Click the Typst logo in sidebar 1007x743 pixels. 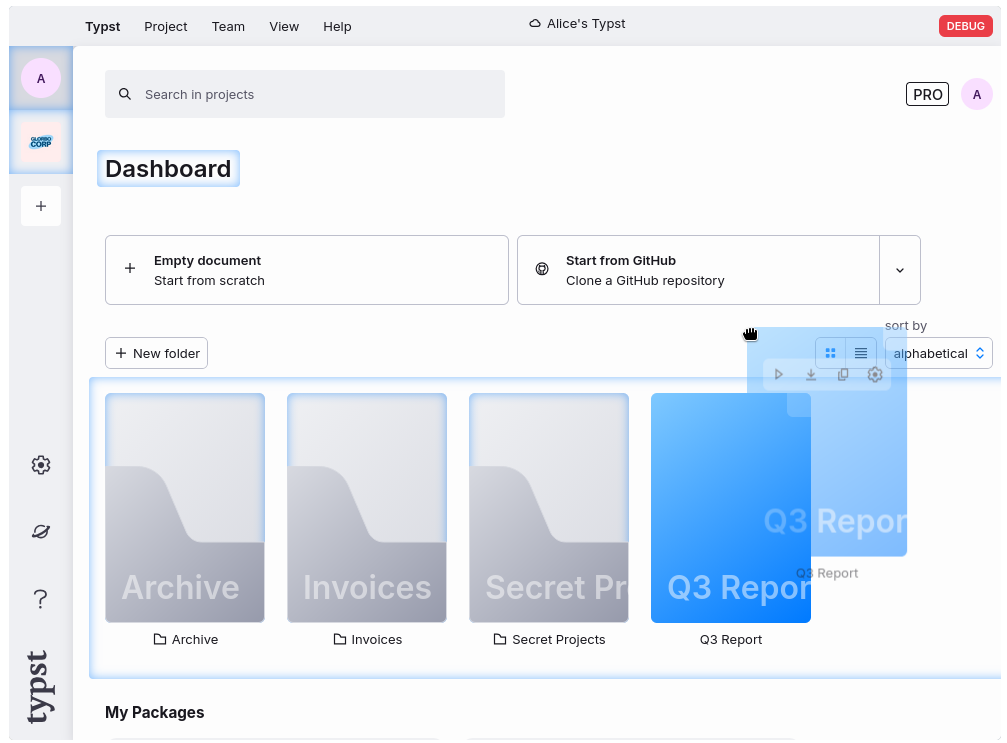[x=39, y=687]
